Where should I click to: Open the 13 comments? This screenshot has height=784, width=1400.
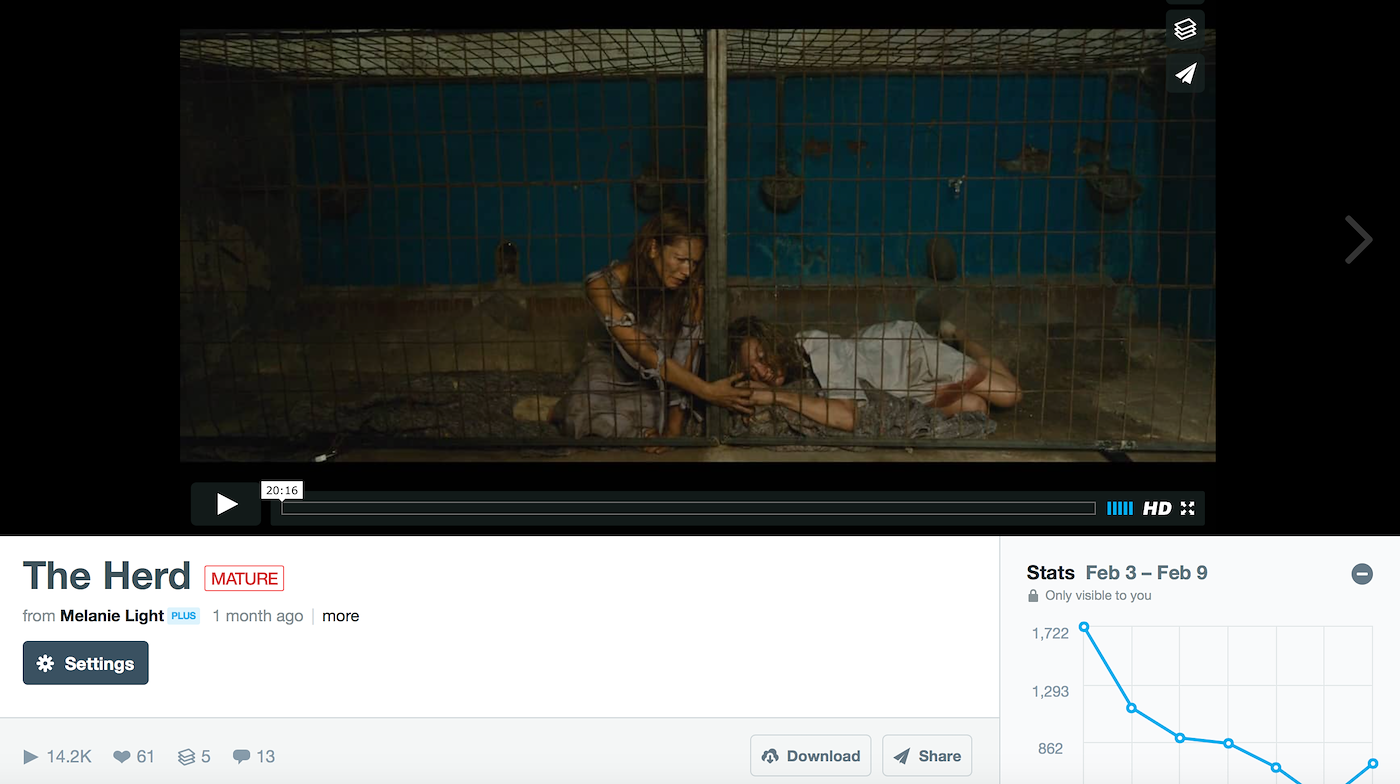pos(254,756)
